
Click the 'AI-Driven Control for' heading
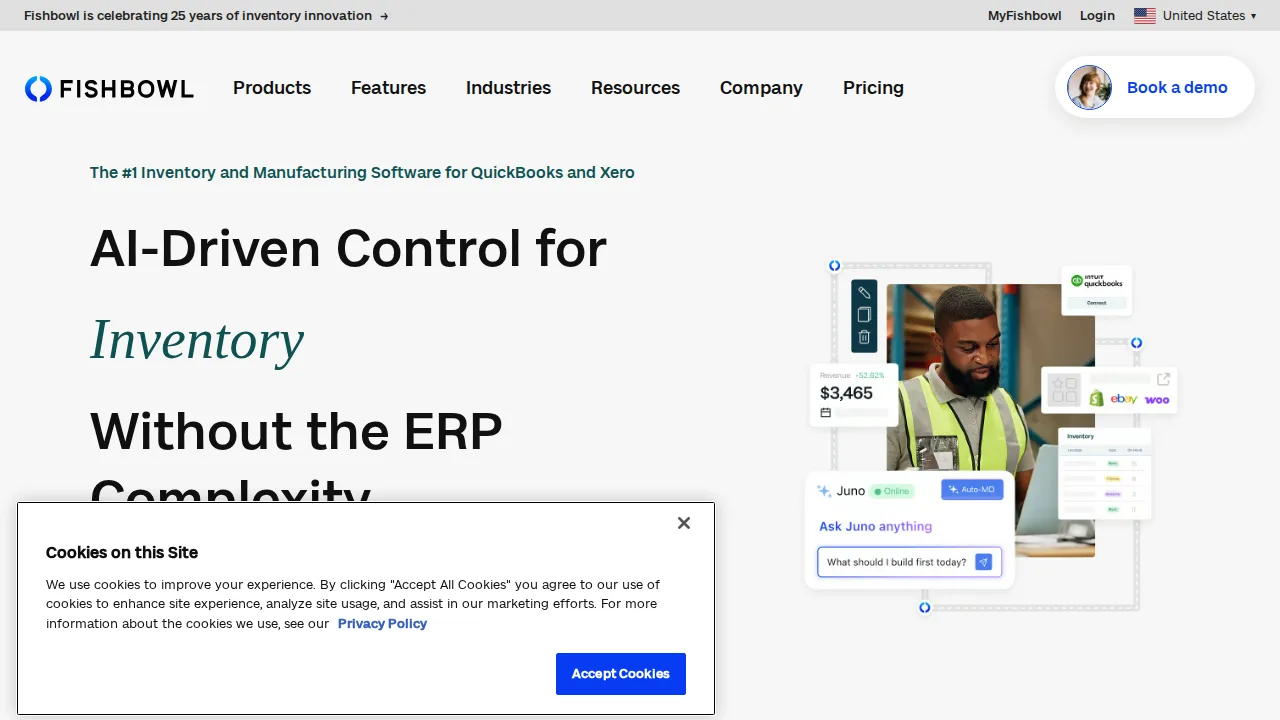point(348,248)
